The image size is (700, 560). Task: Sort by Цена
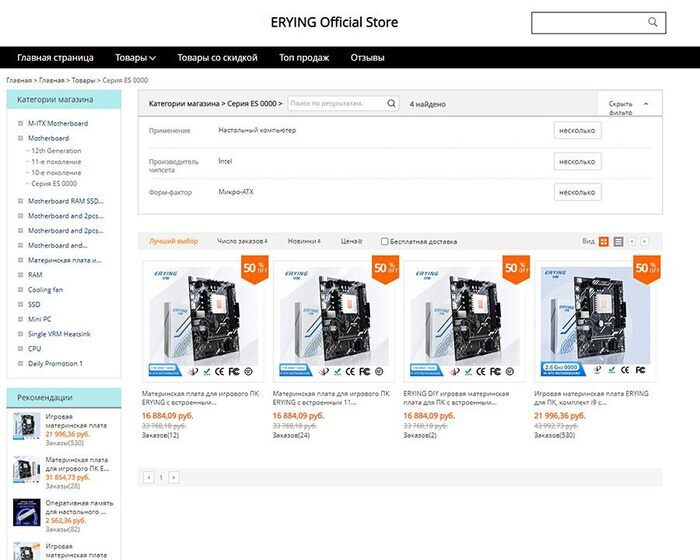pos(351,241)
